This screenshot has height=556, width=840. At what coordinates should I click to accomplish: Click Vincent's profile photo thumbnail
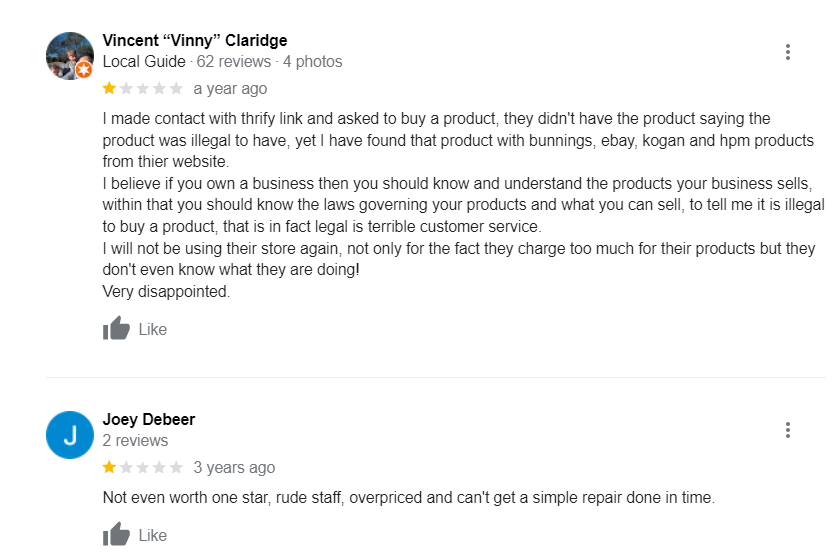click(66, 52)
